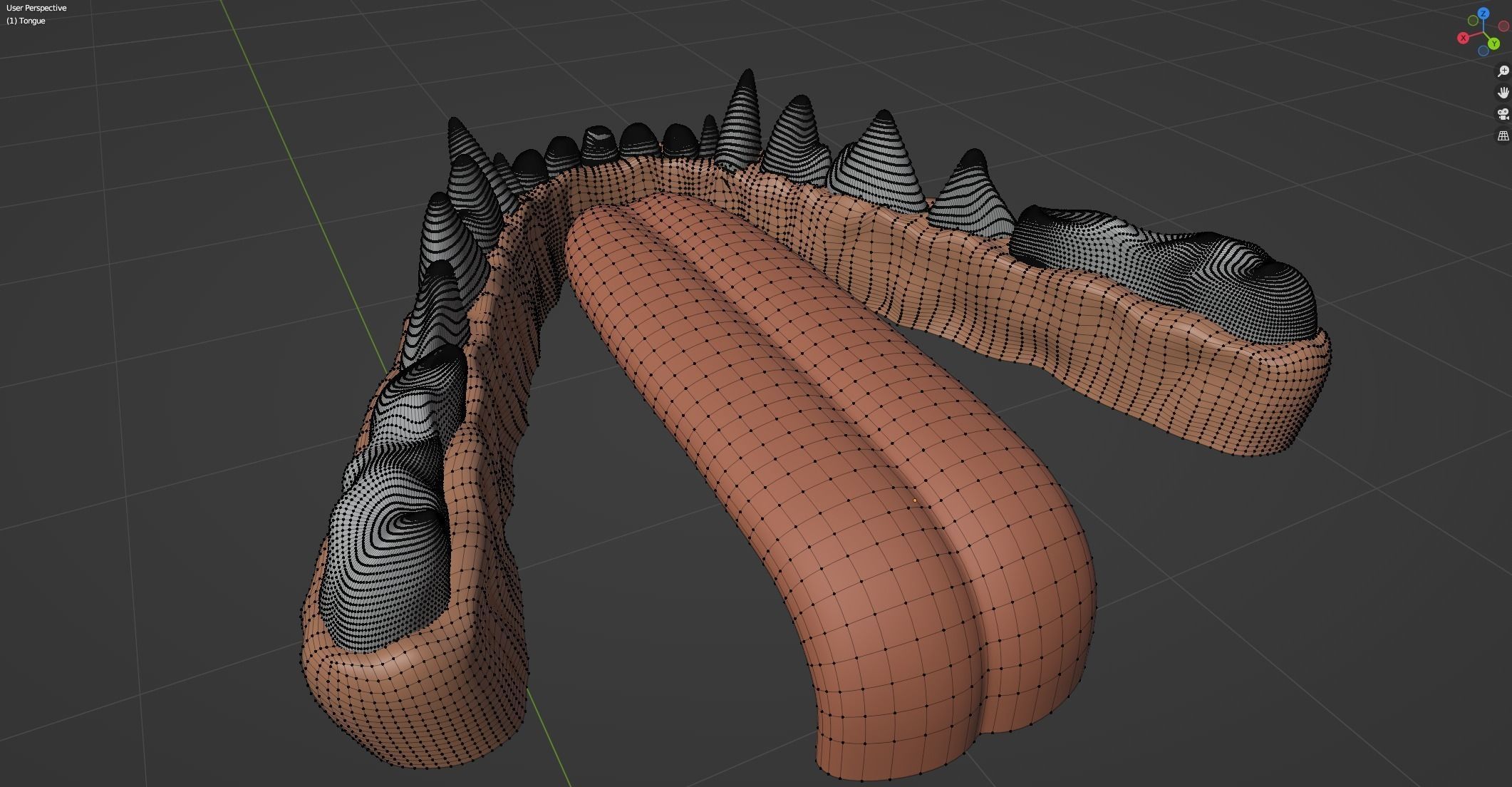
Task: Click the User Perspective viewport label
Action: click(x=36, y=8)
